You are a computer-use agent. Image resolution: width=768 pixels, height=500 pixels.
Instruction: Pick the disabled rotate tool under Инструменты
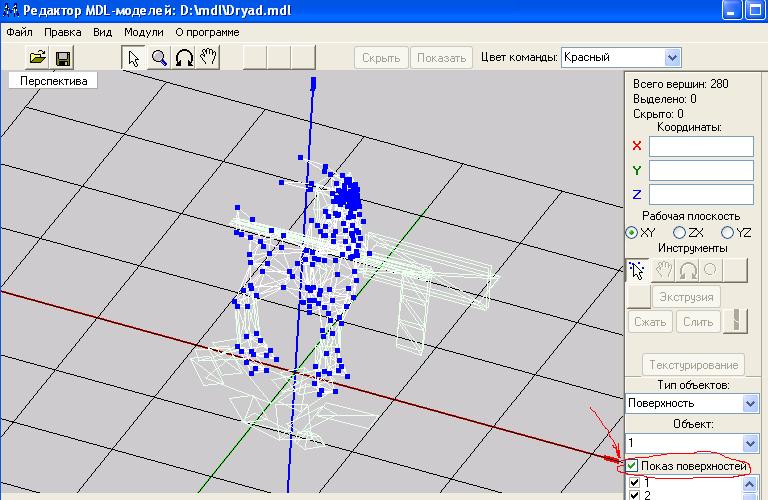coord(688,270)
